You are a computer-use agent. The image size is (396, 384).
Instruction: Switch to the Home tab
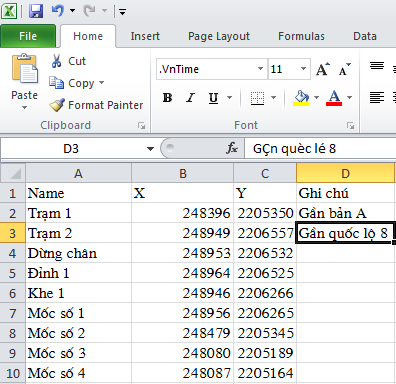(88, 36)
